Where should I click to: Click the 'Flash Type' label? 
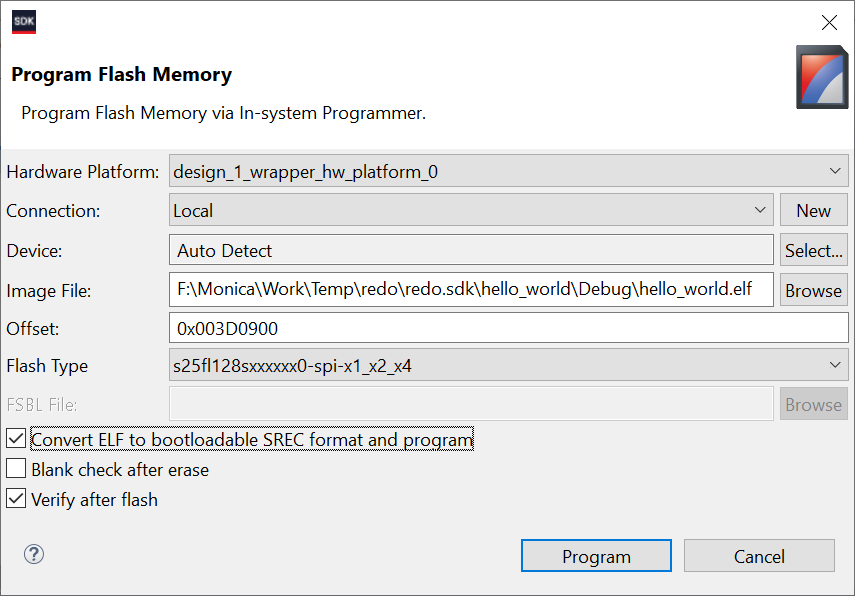click(47, 365)
